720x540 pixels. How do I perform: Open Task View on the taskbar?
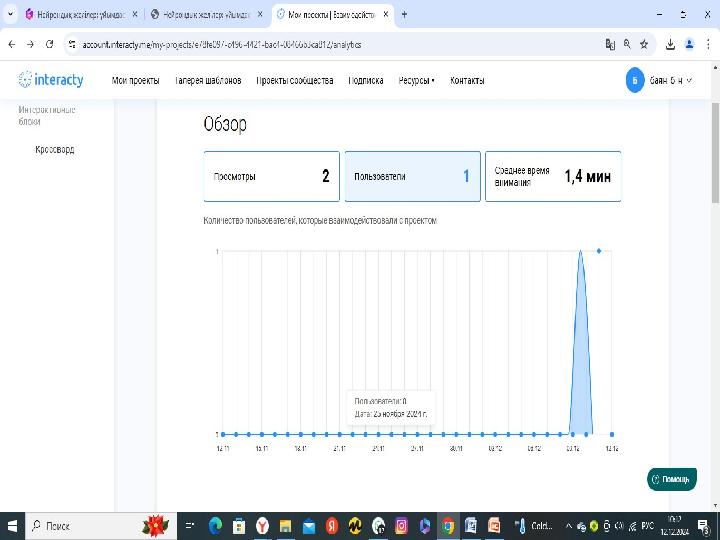point(190,526)
